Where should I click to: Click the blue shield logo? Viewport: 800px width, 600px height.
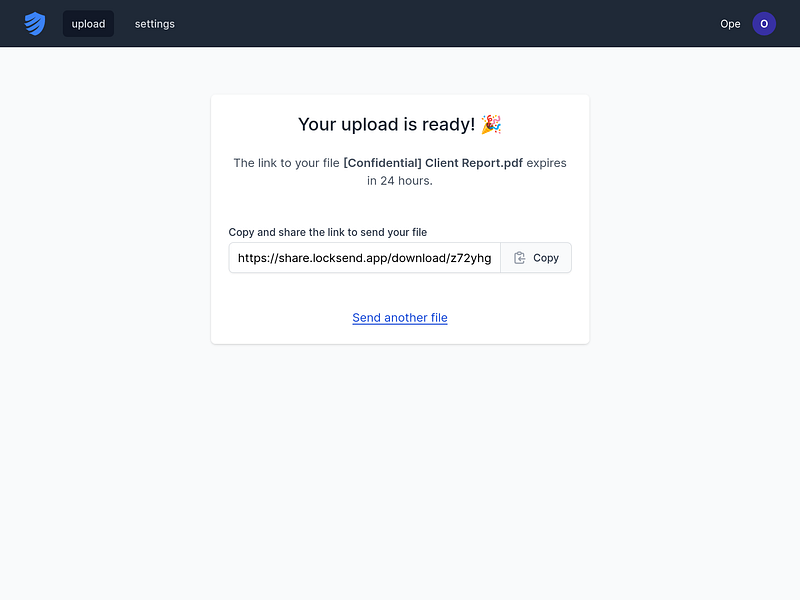point(35,23)
